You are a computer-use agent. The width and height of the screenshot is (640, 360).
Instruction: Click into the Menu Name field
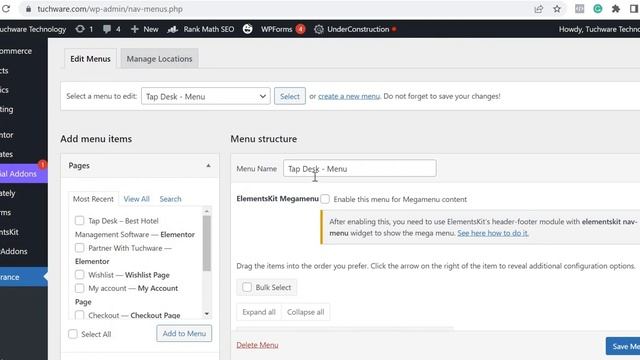tap(360, 169)
